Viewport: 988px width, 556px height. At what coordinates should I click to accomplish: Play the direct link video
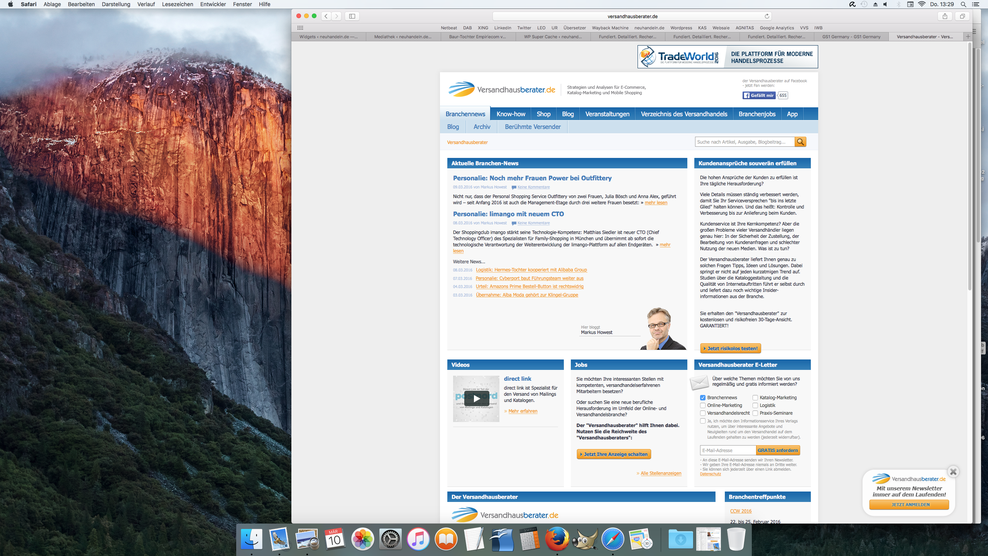point(476,398)
